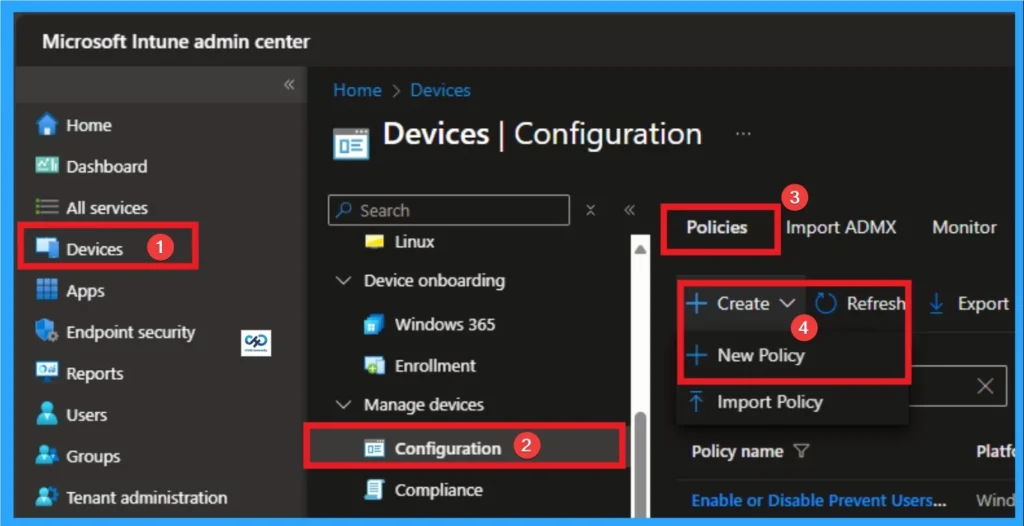Collapse the Manage devices section
This screenshot has width=1024, height=526.
coord(343,405)
